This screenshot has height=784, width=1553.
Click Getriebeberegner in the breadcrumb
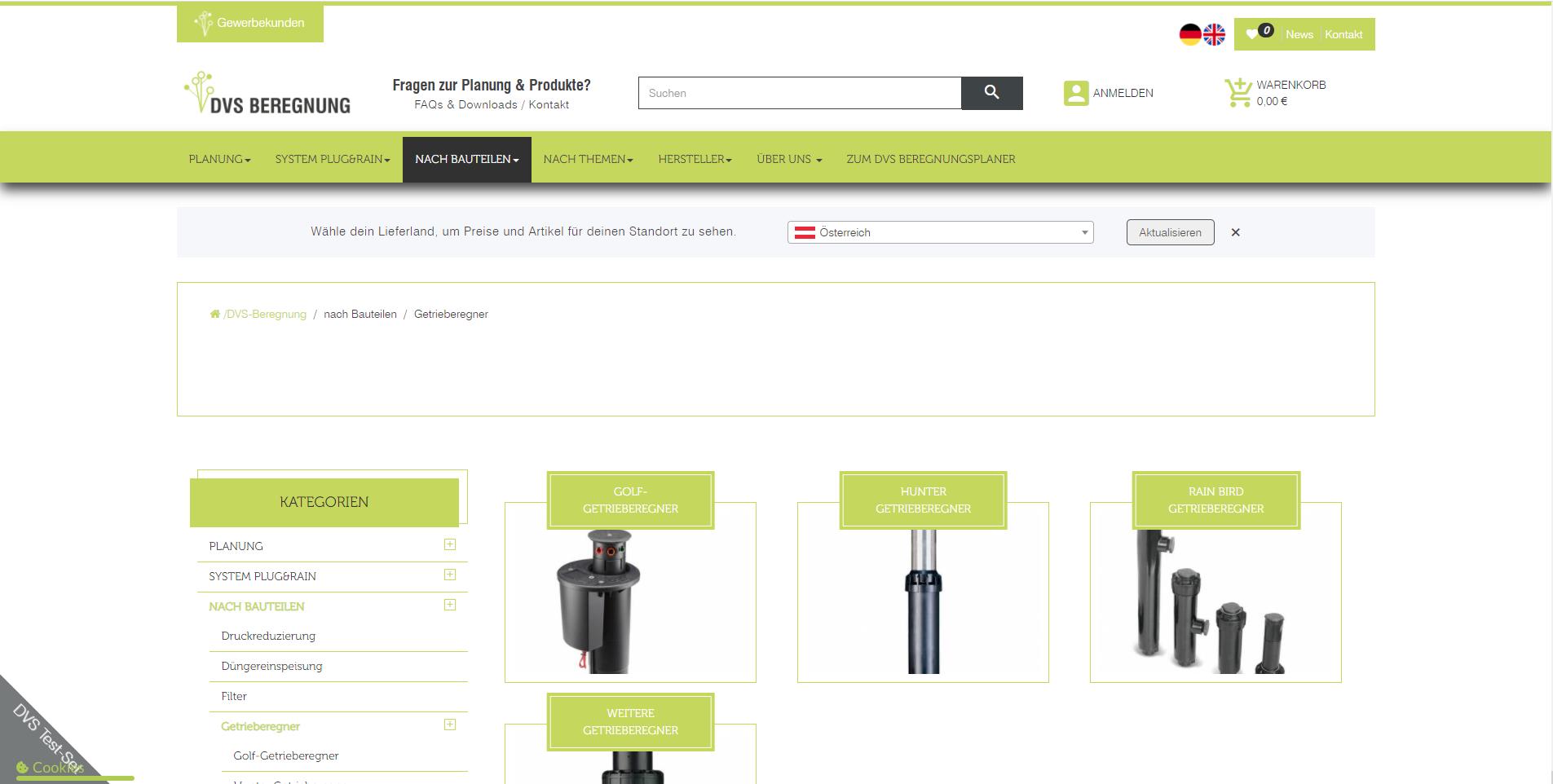pyautogui.click(x=451, y=314)
